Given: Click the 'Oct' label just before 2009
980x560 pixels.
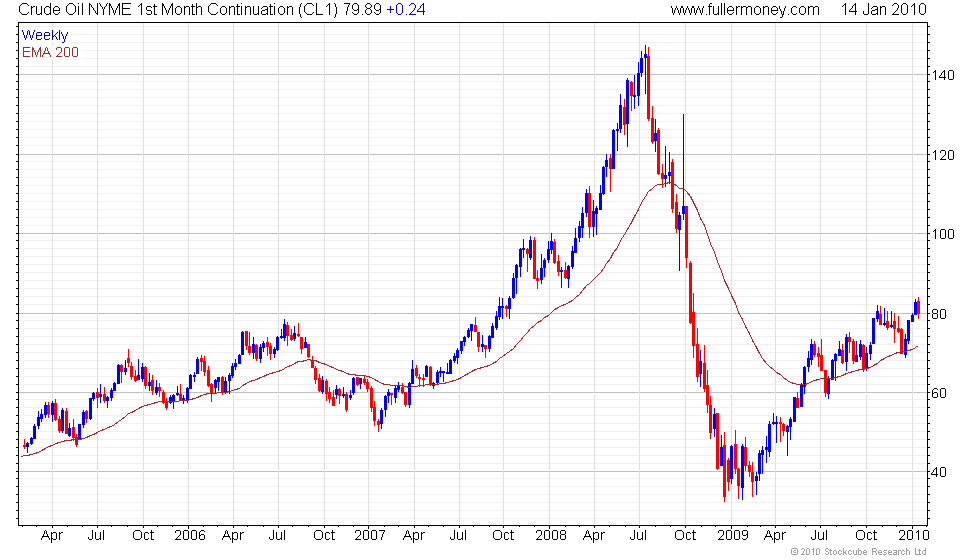Looking at the screenshot, I should (x=685, y=536).
